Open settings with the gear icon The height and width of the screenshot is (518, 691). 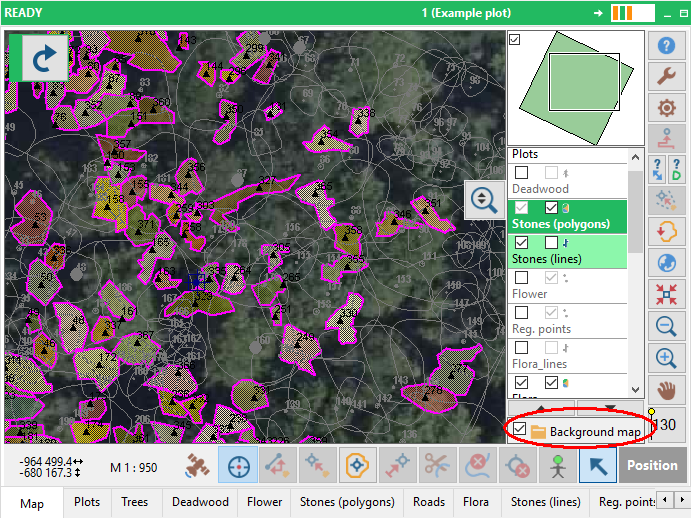tap(665, 108)
